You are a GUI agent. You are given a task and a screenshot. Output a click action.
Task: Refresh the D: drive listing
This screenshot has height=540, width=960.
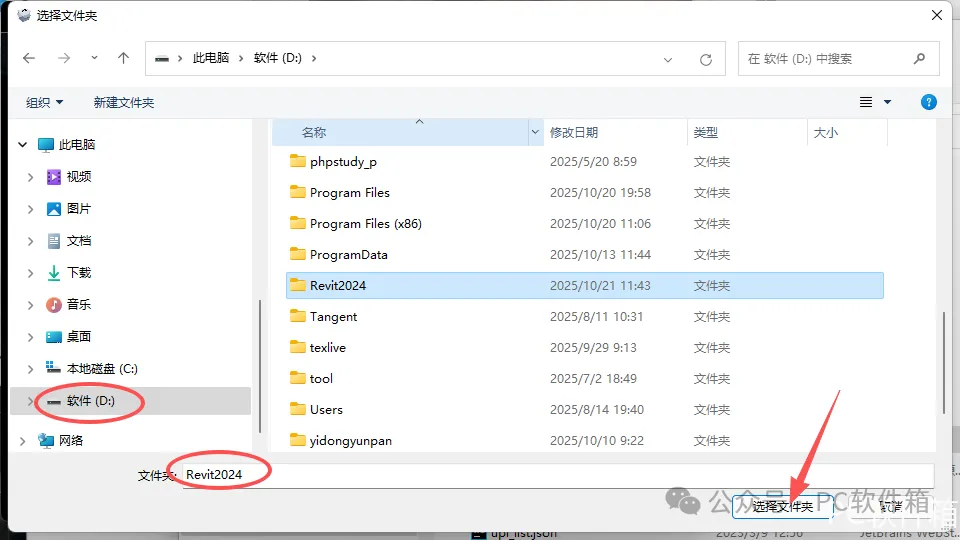click(x=706, y=59)
